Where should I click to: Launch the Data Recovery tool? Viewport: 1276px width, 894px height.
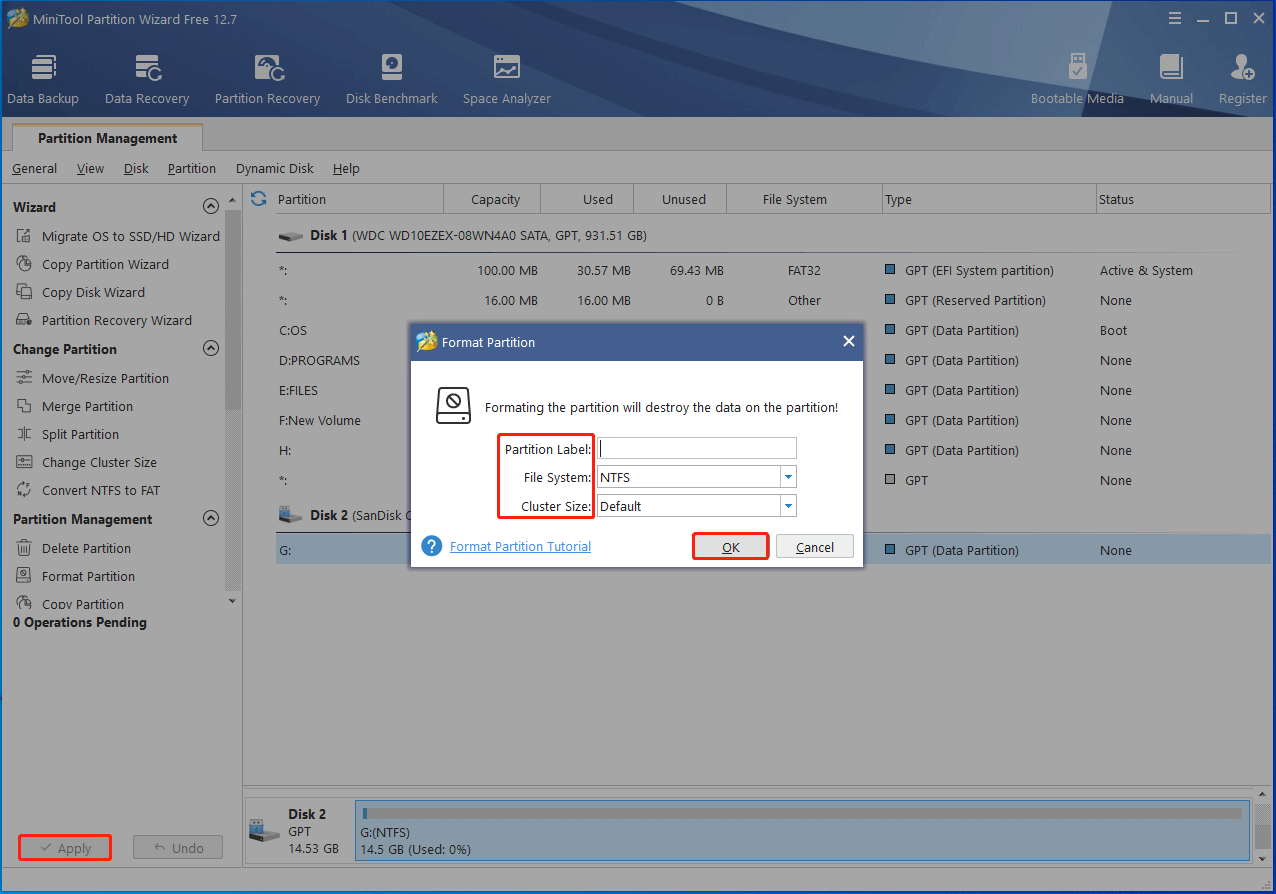[x=147, y=80]
